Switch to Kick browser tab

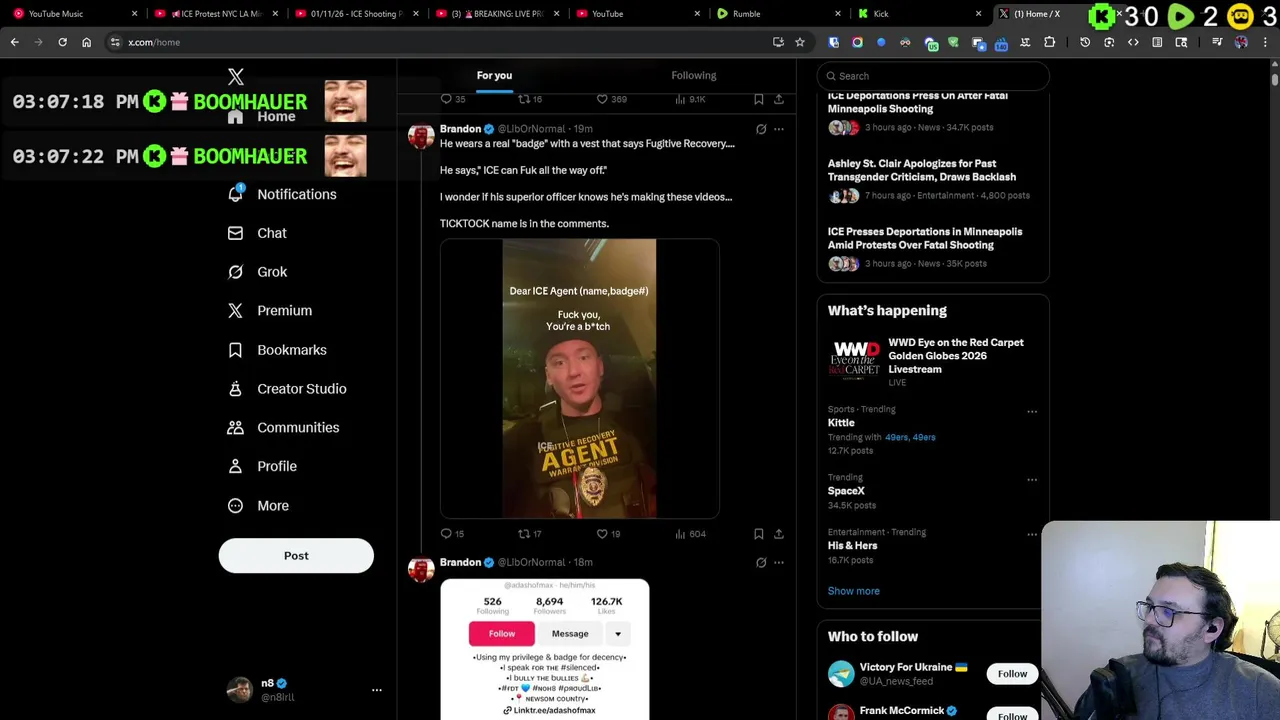(x=919, y=14)
